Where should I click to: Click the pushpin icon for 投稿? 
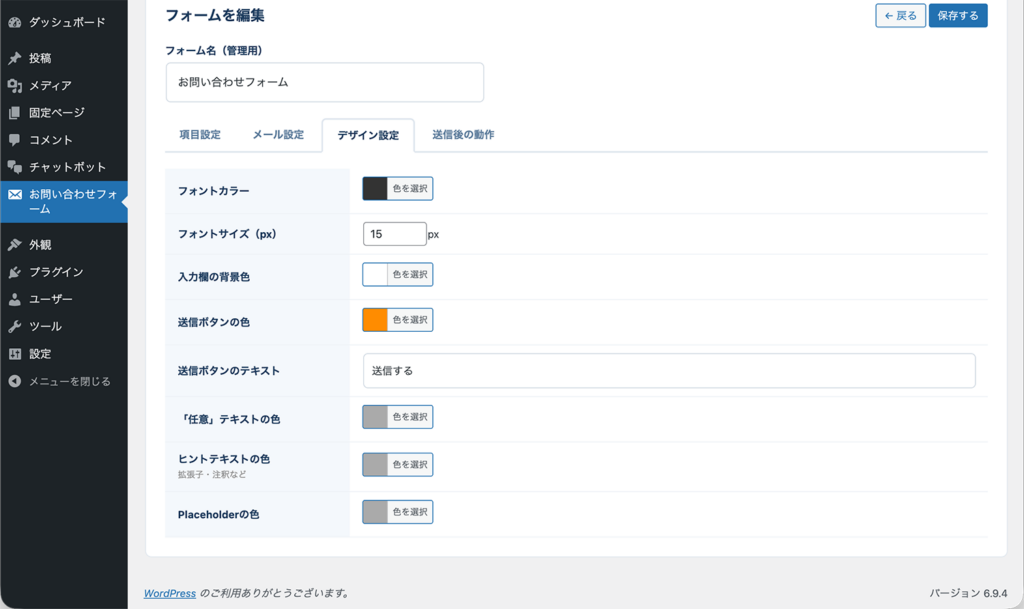click(15, 59)
